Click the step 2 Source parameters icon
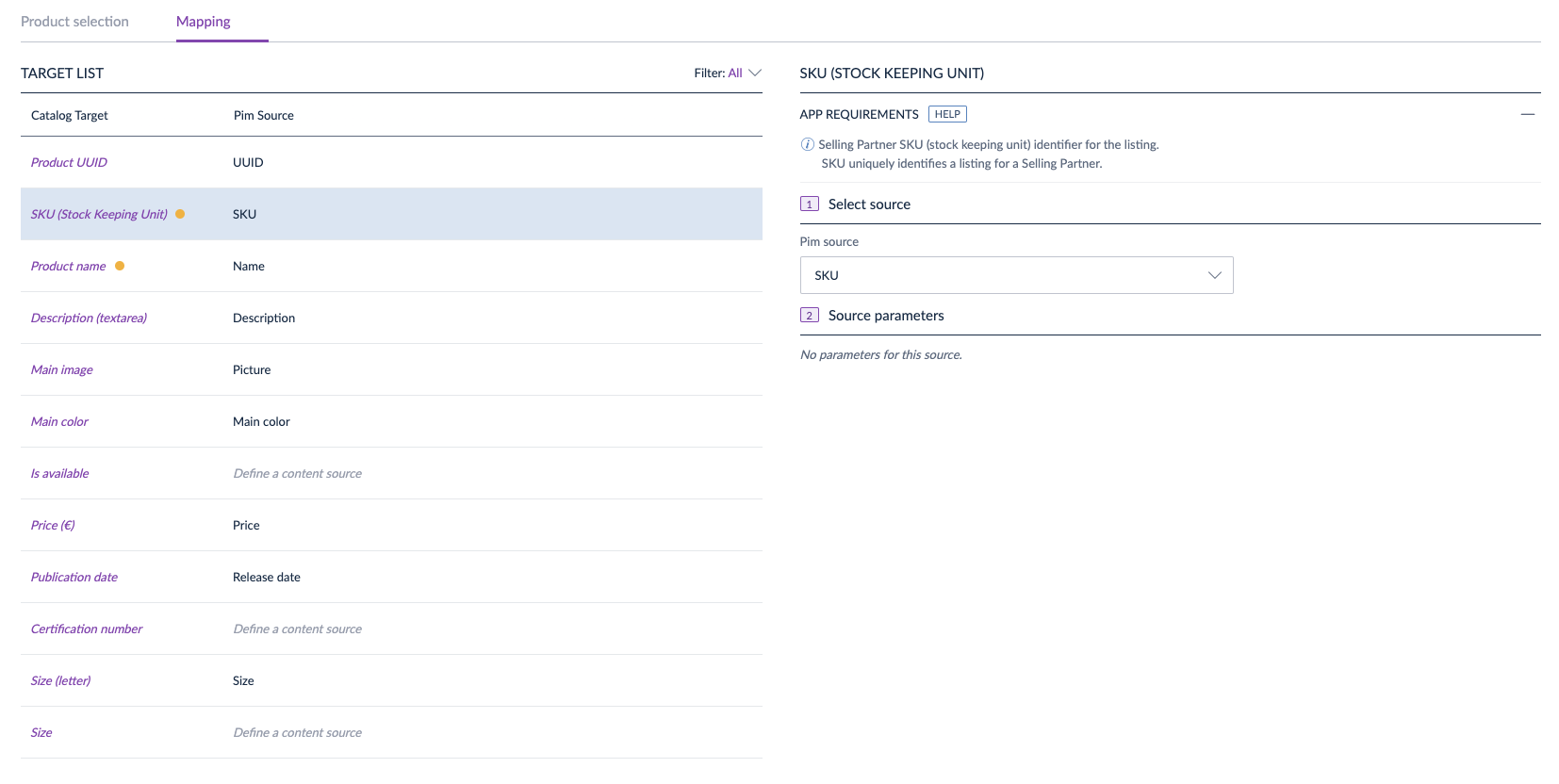 (x=809, y=315)
